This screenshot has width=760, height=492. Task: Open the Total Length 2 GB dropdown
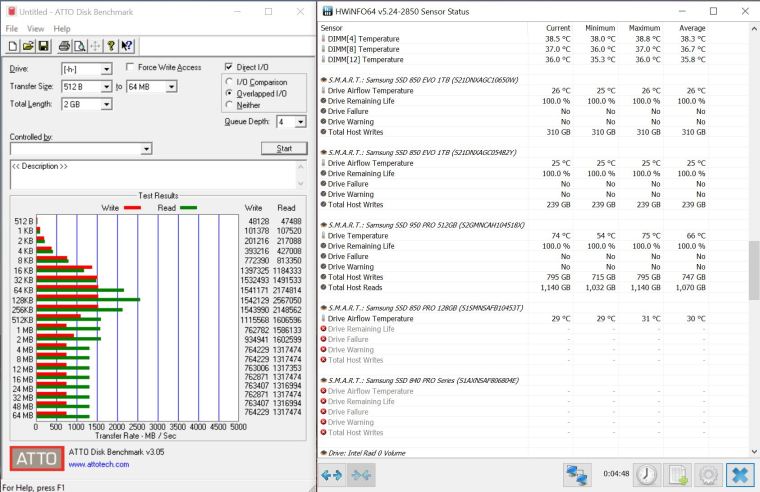point(107,104)
